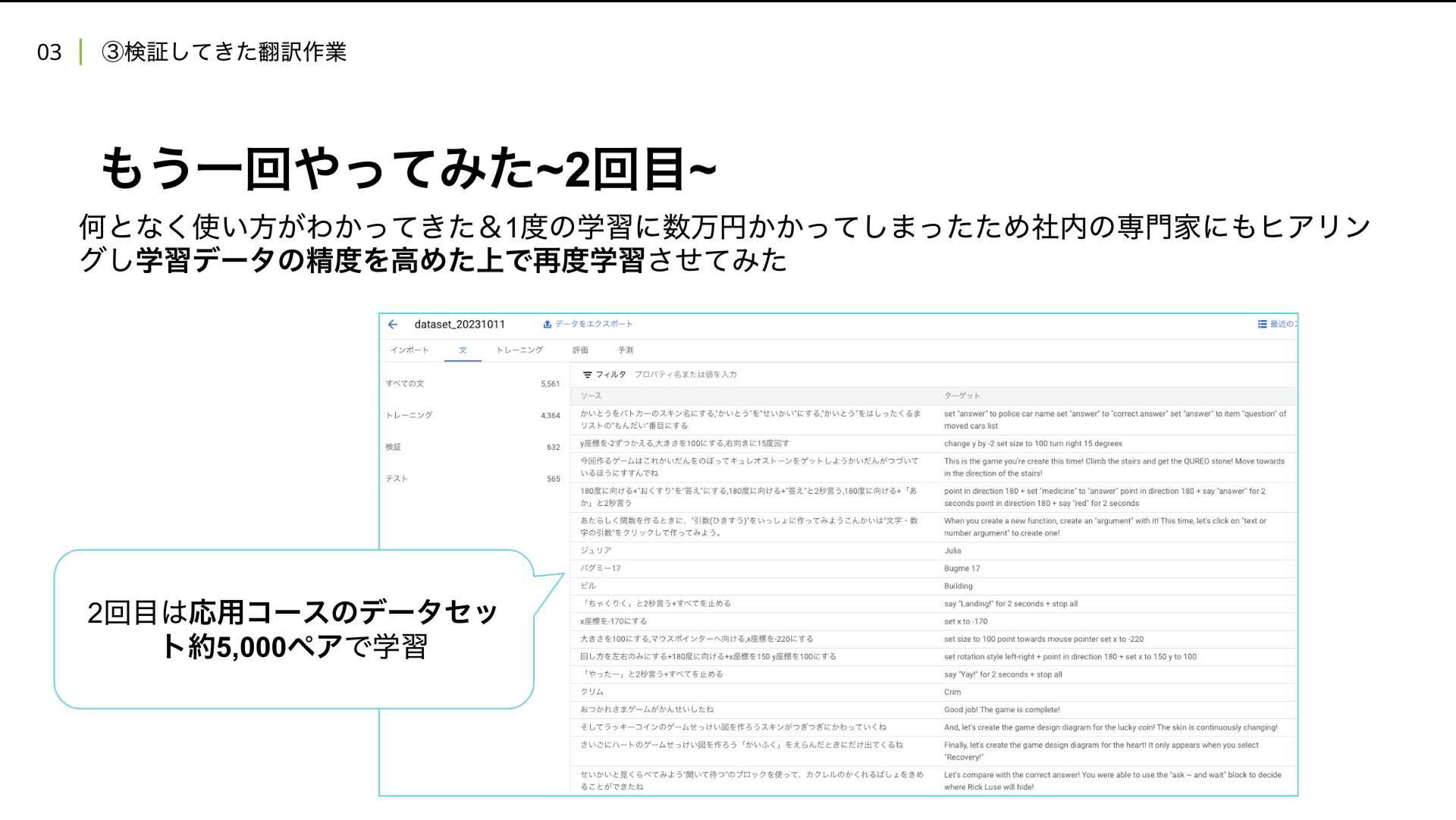Select the 評価 tab

(580, 350)
